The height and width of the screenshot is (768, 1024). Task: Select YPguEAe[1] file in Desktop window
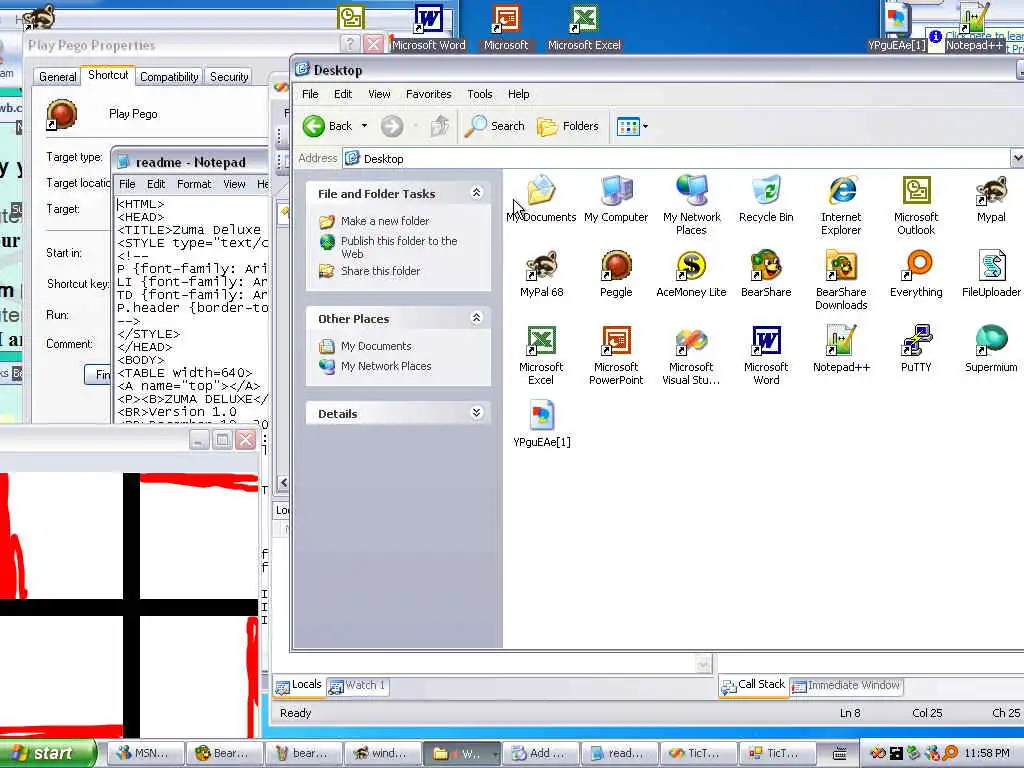(541, 424)
